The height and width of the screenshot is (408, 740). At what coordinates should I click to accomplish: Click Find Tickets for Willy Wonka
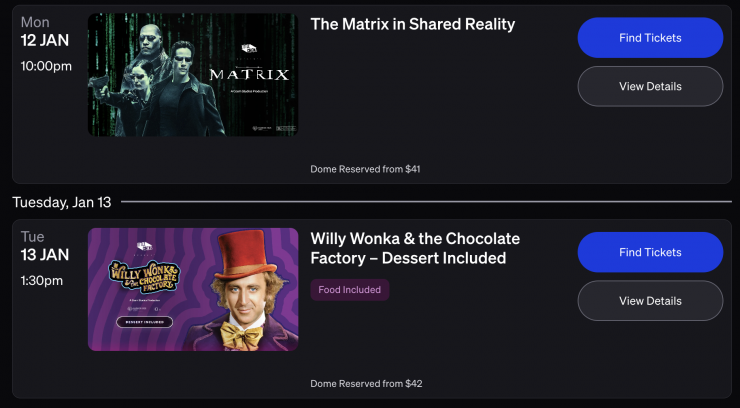(x=650, y=252)
